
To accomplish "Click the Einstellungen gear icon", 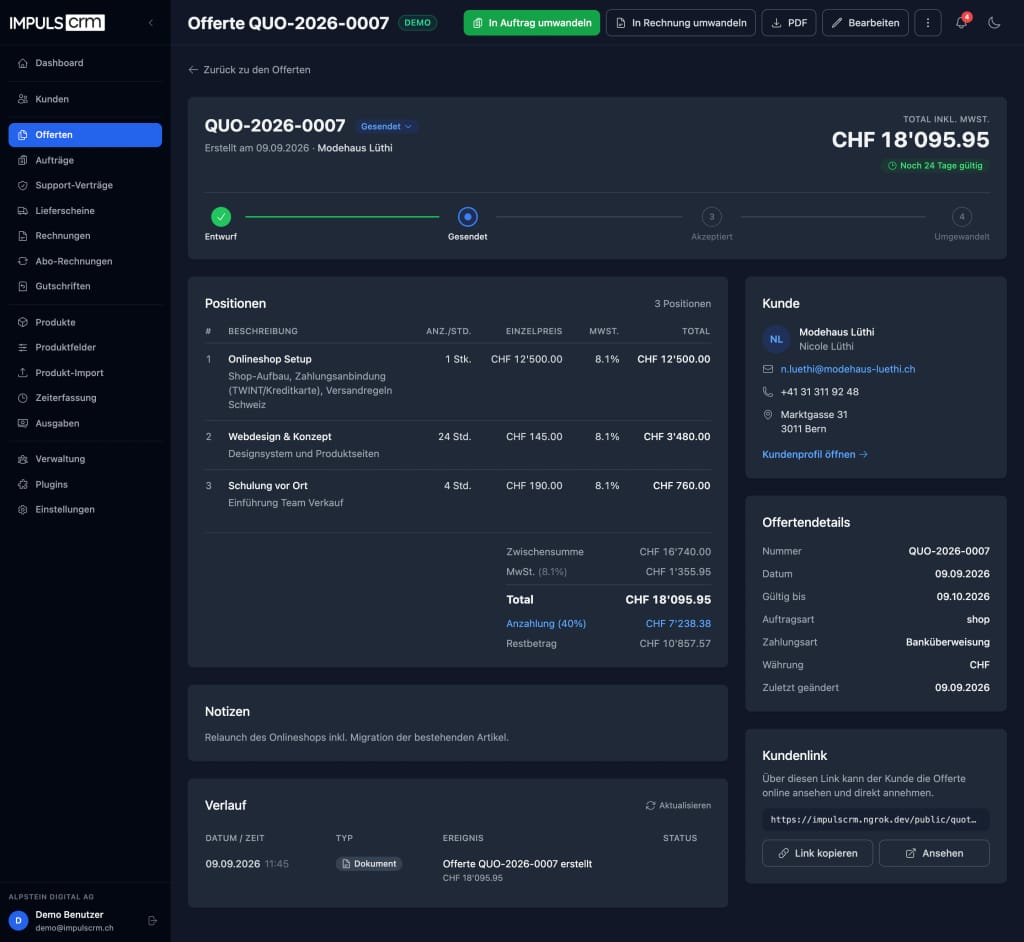I will tap(23, 510).
